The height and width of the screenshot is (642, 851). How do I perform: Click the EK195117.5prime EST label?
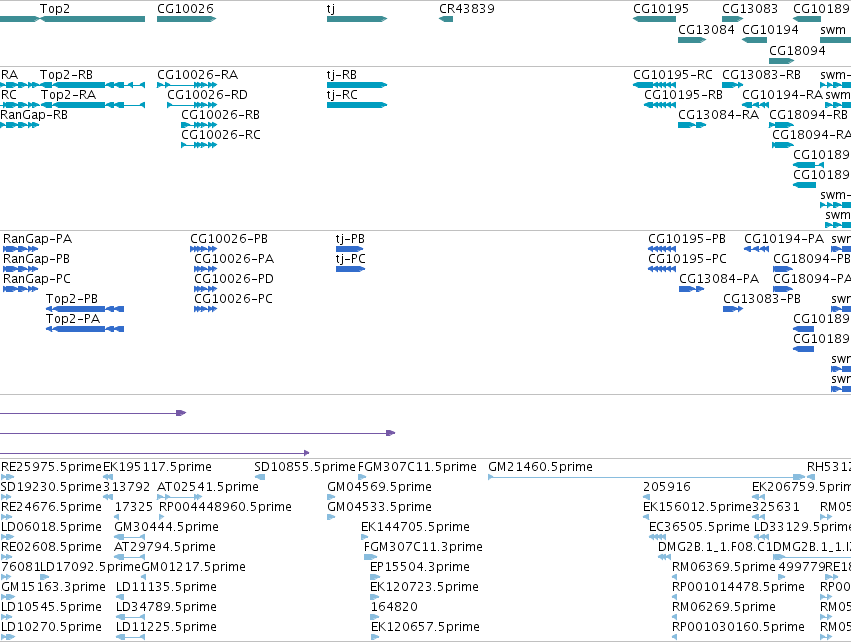pos(157,467)
